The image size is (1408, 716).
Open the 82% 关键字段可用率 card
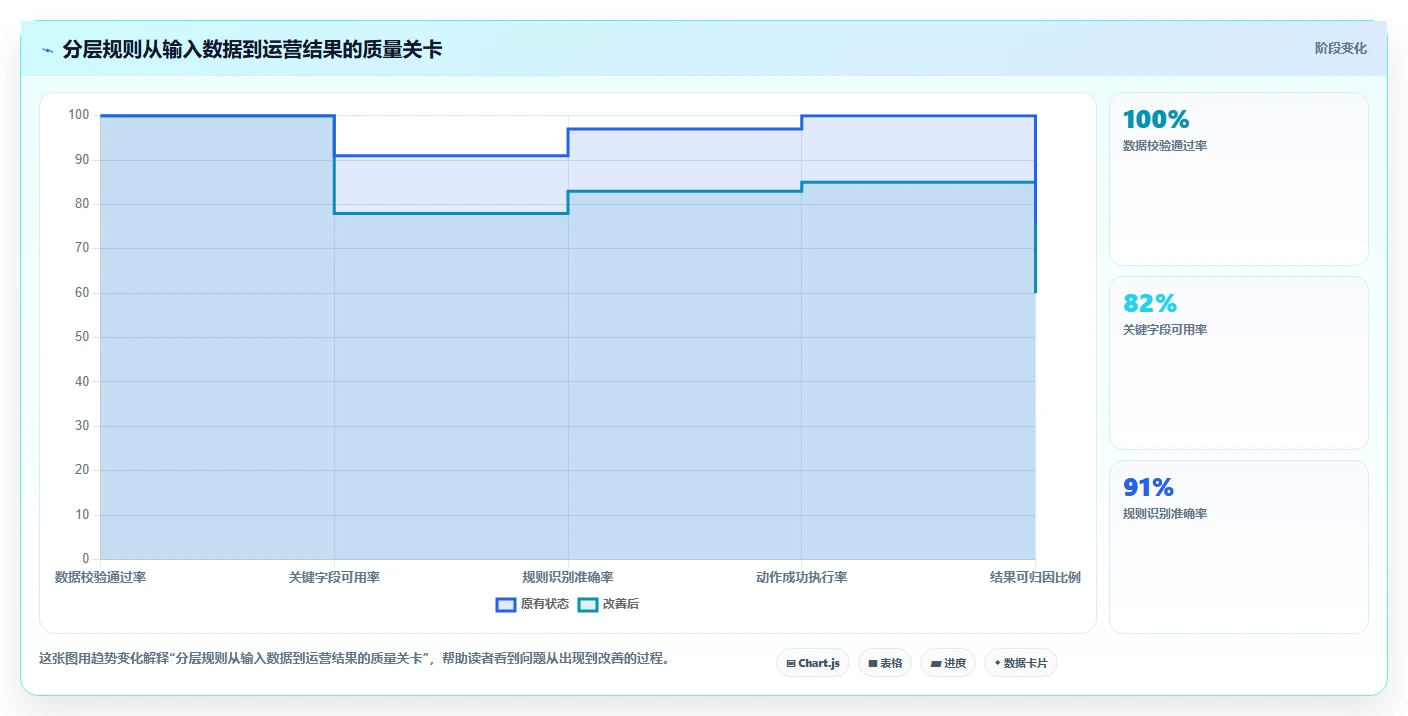click(1238, 363)
